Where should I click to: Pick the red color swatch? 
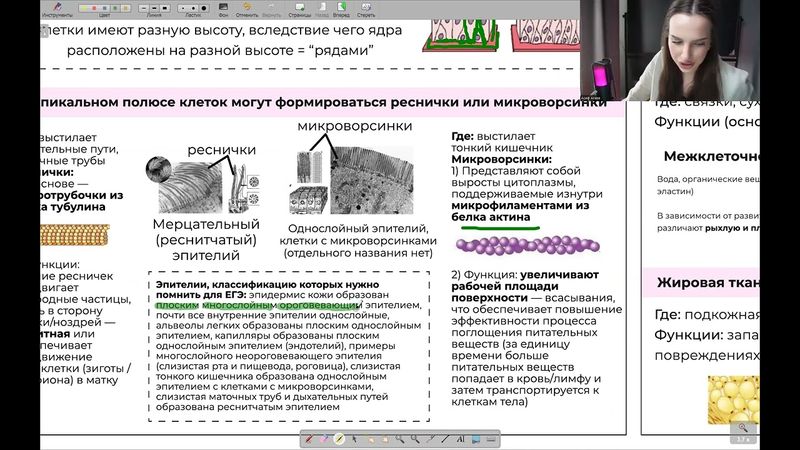(94, 8)
